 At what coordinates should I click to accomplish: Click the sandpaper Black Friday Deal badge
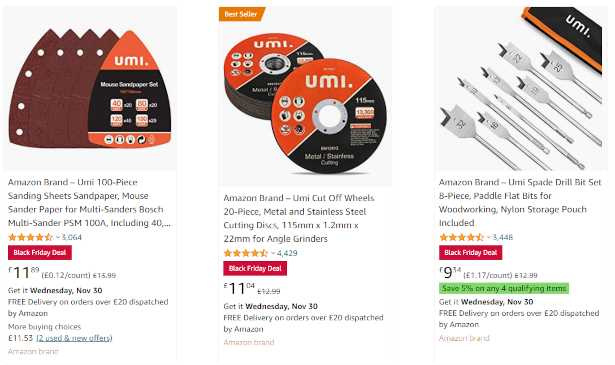click(x=40, y=252)
